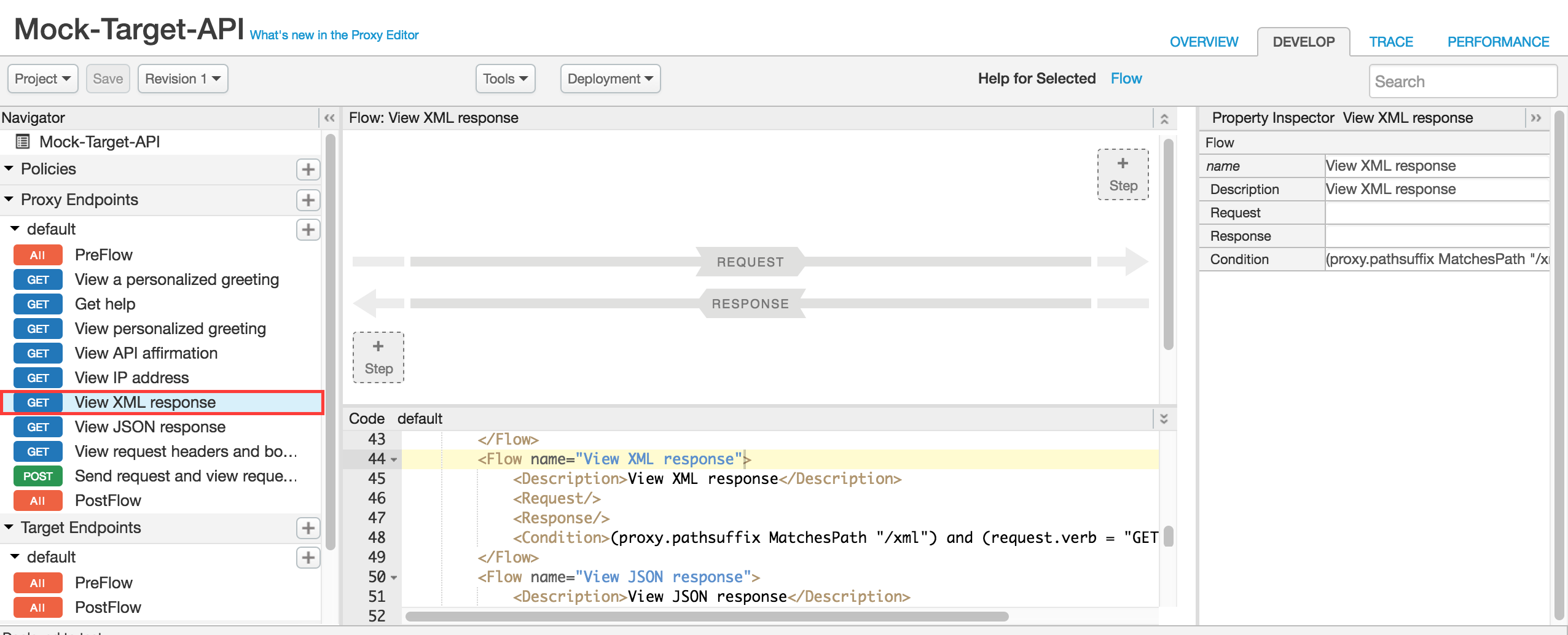Click the Flow help link

tap(1126, 78)
